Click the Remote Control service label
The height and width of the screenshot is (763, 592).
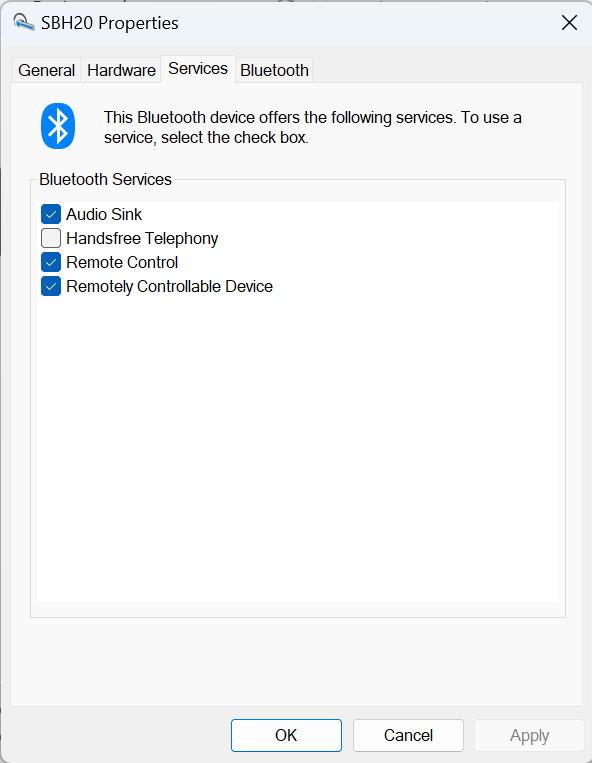122,262
